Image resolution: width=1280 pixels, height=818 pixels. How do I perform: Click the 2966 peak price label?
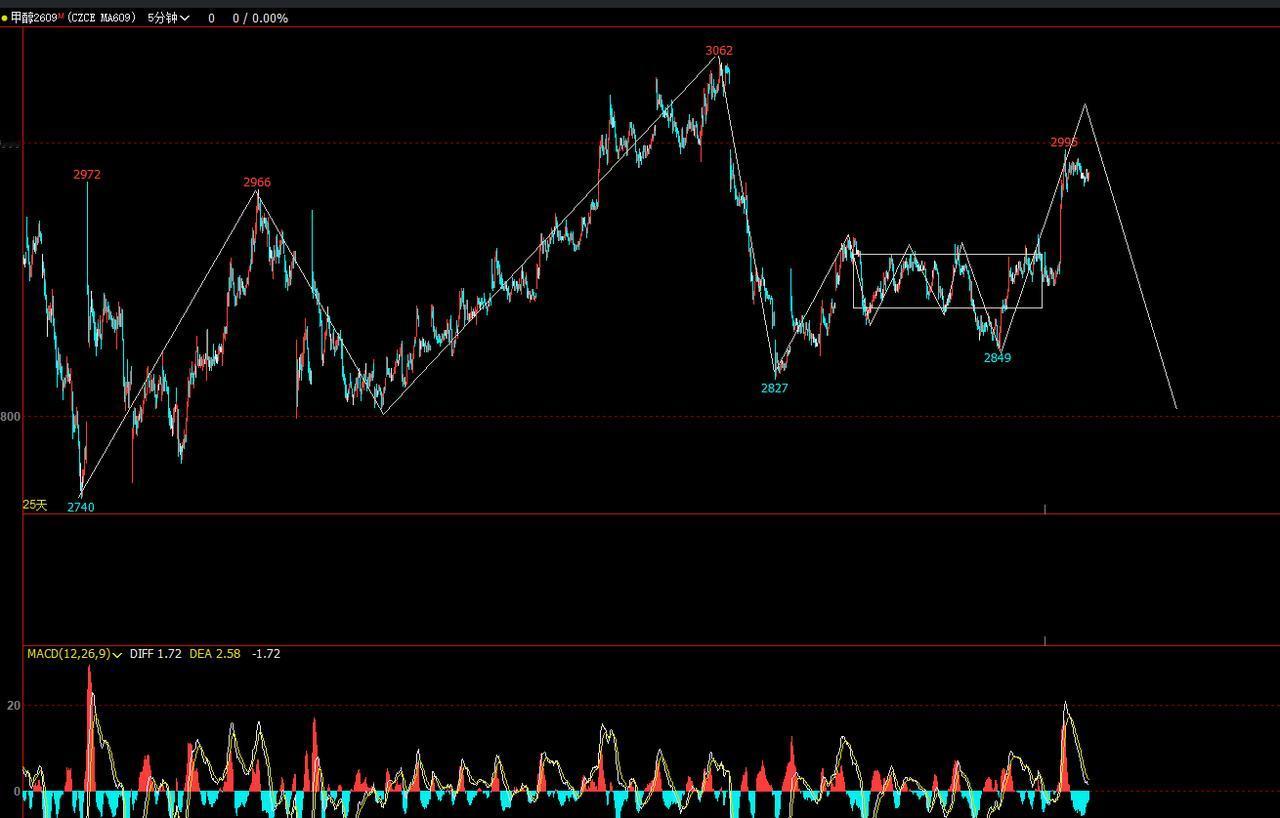point(257,182)
